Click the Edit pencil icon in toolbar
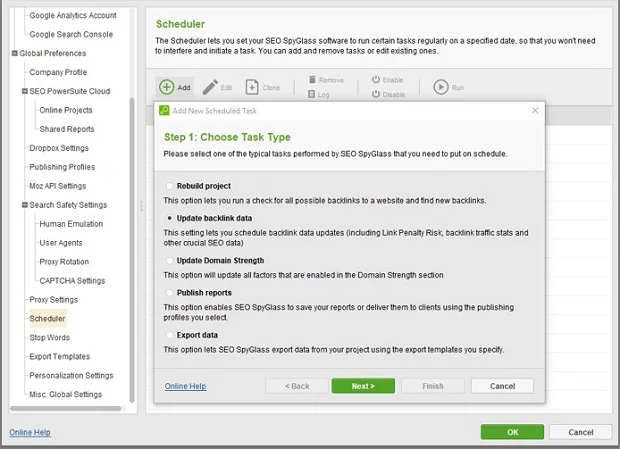 (x=210, y=88)
